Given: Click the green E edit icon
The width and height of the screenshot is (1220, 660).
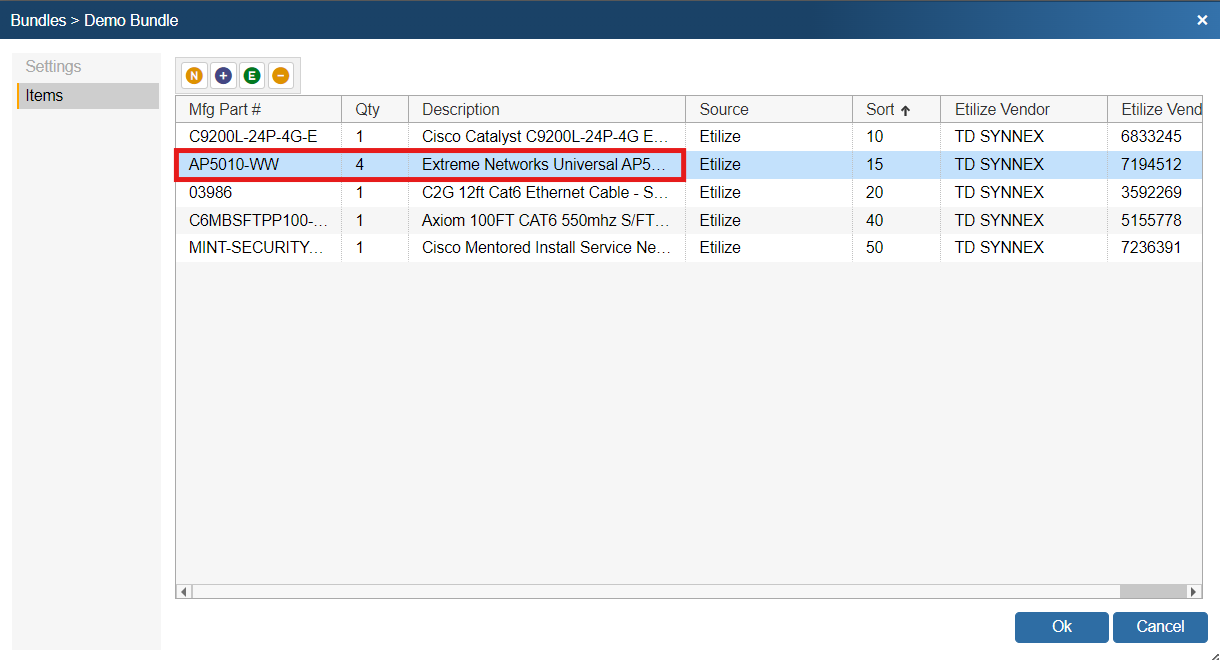Looking at the screenshot, I should pos(252,75).
